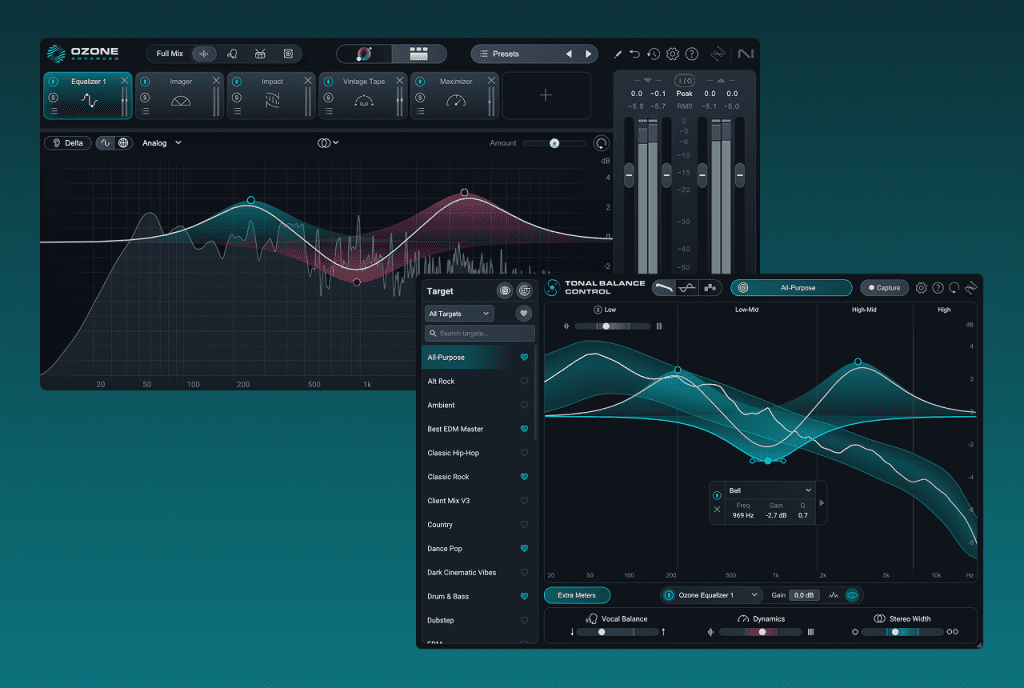Toggle the All-Purpose target favorite heart
This screenshot has height=688, width=1024.
pyautogui.click(x=524, y=357)
